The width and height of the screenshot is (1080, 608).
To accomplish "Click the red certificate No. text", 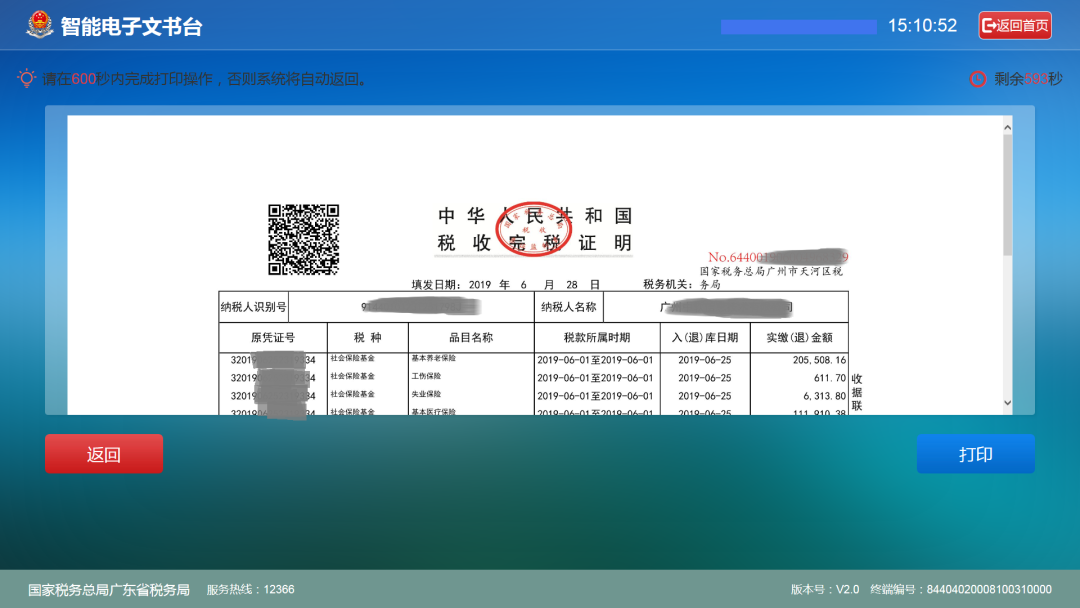I will (x=778, y=257).
